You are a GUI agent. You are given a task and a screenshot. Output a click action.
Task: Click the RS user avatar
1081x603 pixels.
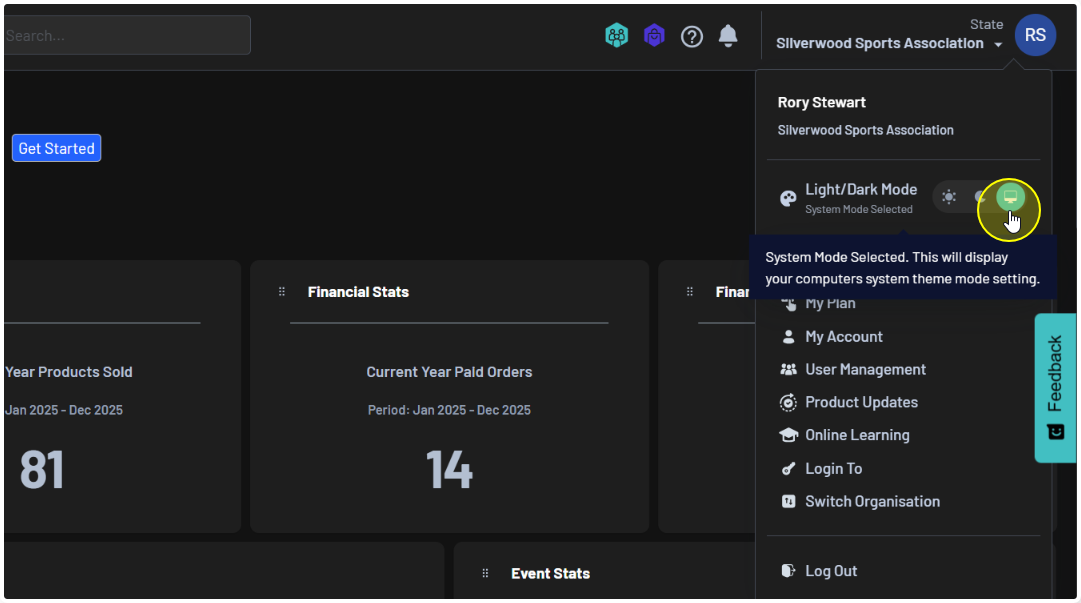(1035, 36)
